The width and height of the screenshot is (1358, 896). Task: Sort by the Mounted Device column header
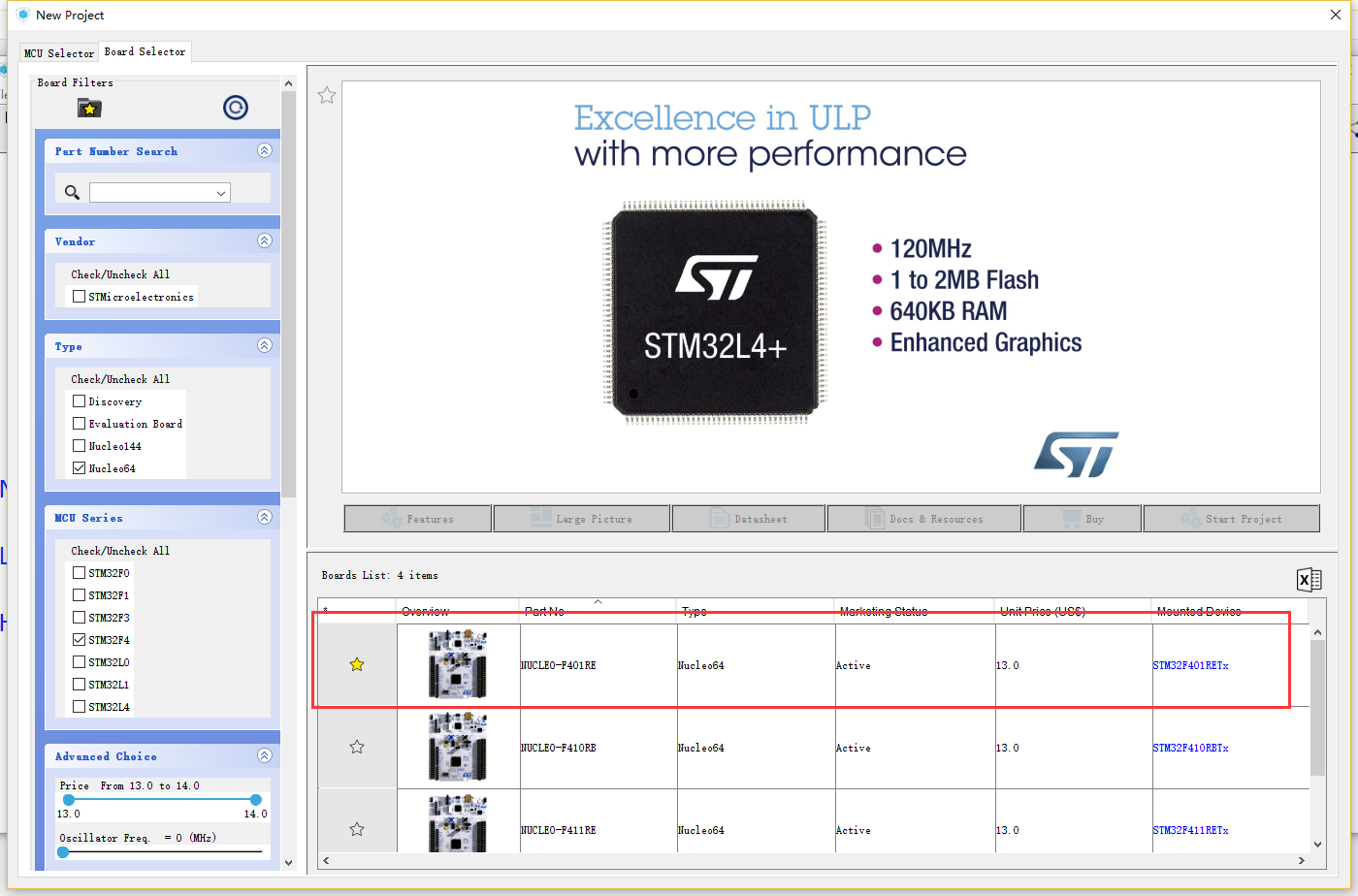tap(1230, 611)
